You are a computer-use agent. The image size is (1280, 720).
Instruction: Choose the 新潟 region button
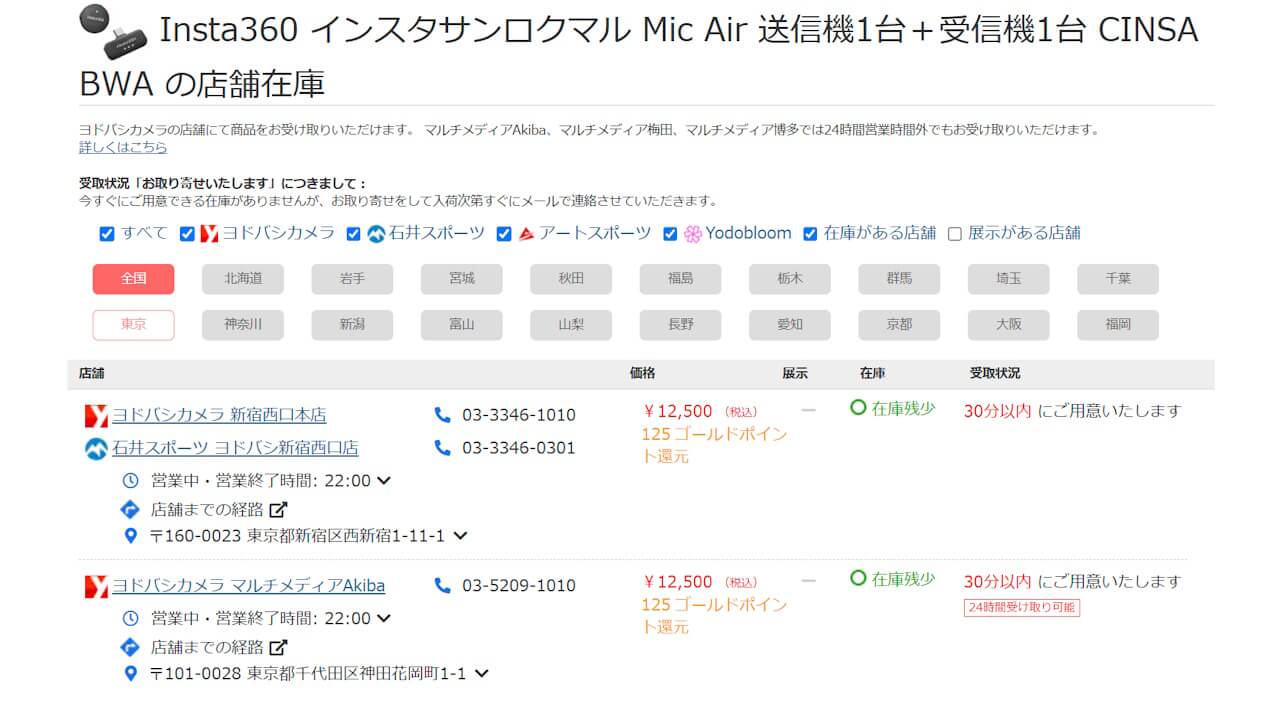(352, 325)
